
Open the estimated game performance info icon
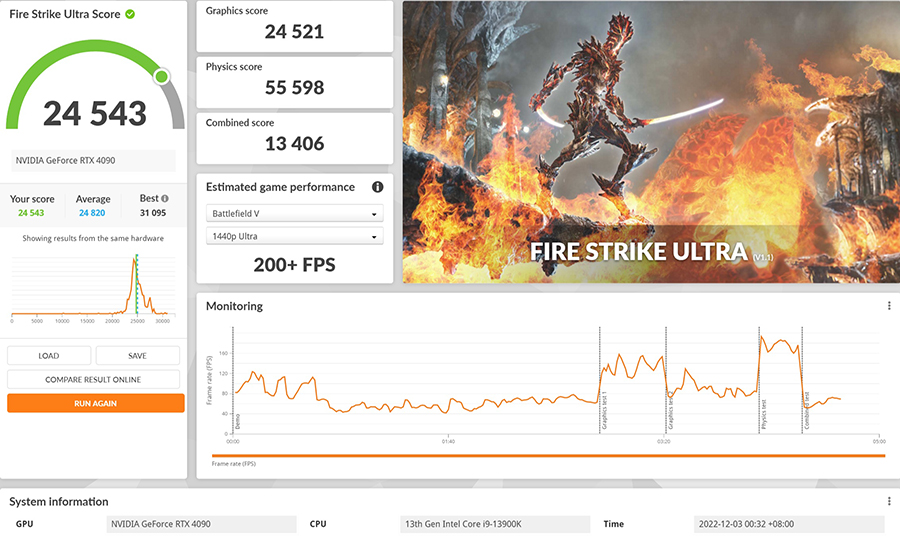coord(378,187)
